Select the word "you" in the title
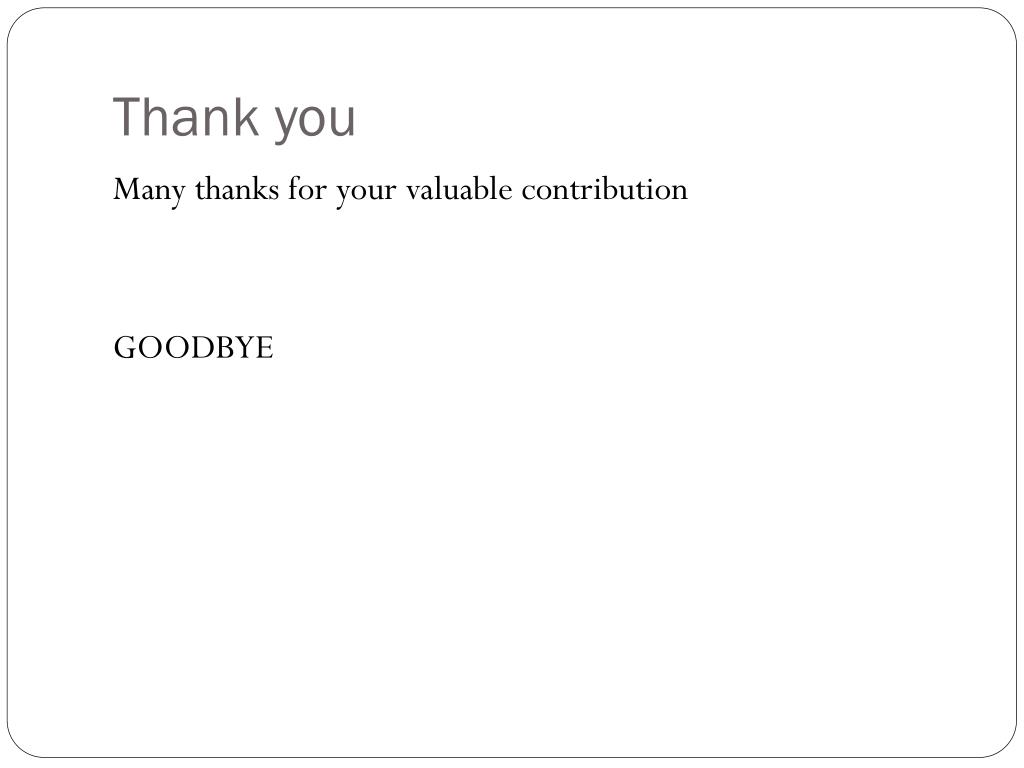The width and height of the screenshot is (1024, 768). tap(315, 123)
